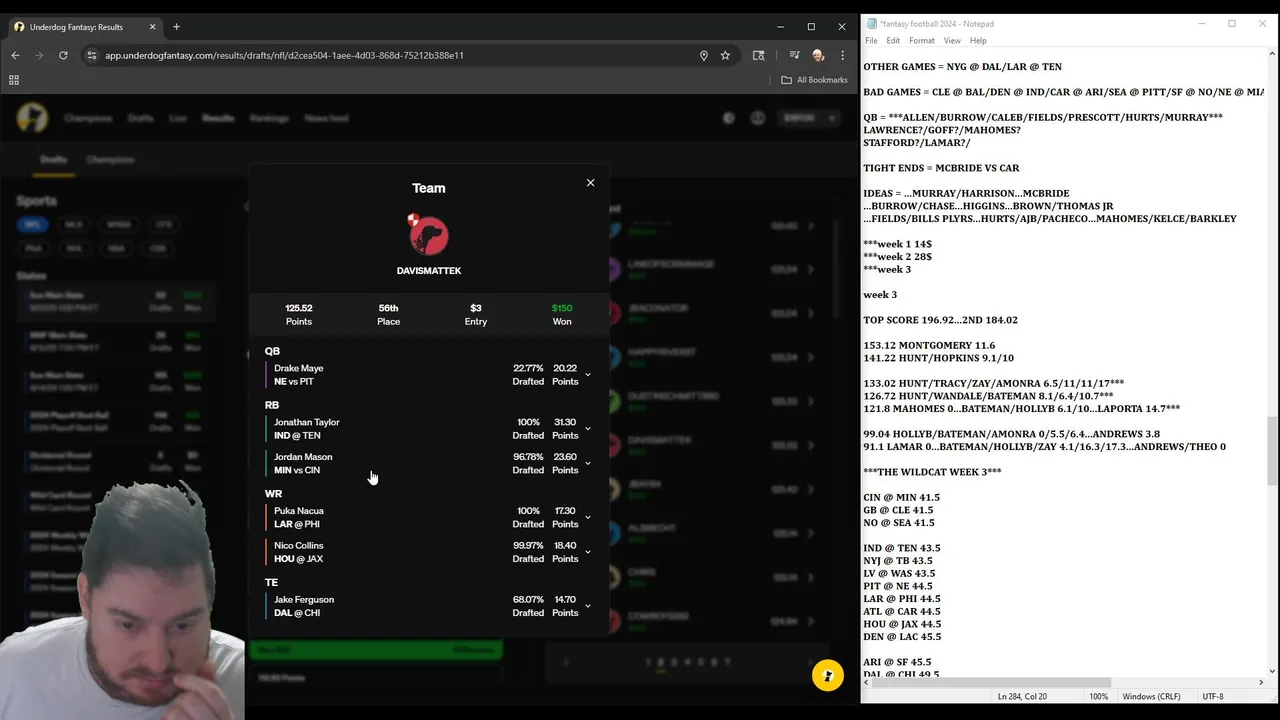Viewport: 1280px width, 720px height.
Task: Bookmark this page with the star icon
Action: click(x=725, y=55)
